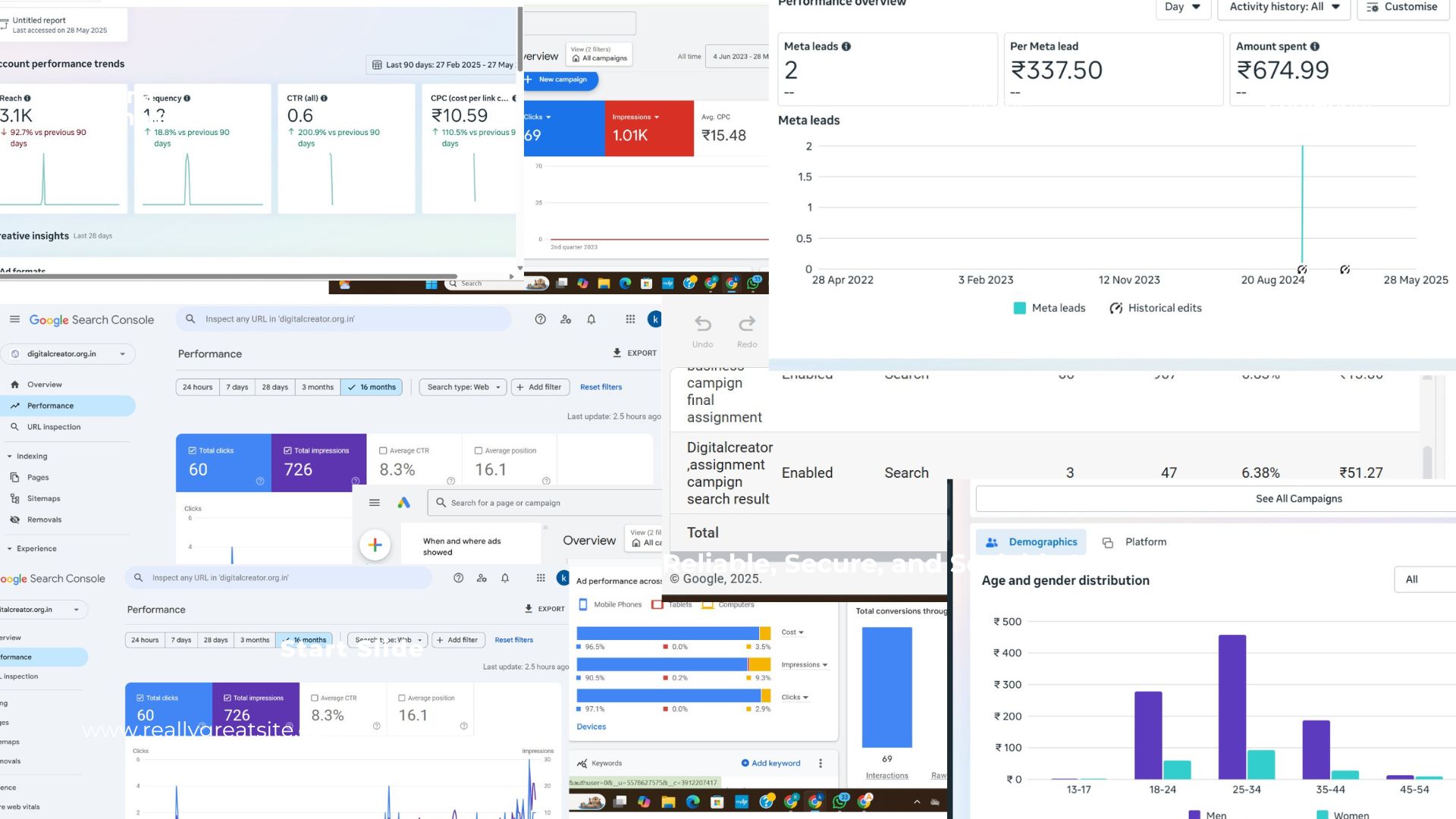Click help icon in bottom Search Console window
The height and width of the screenshot is (819, 1456).
click(x=458, y=578)
